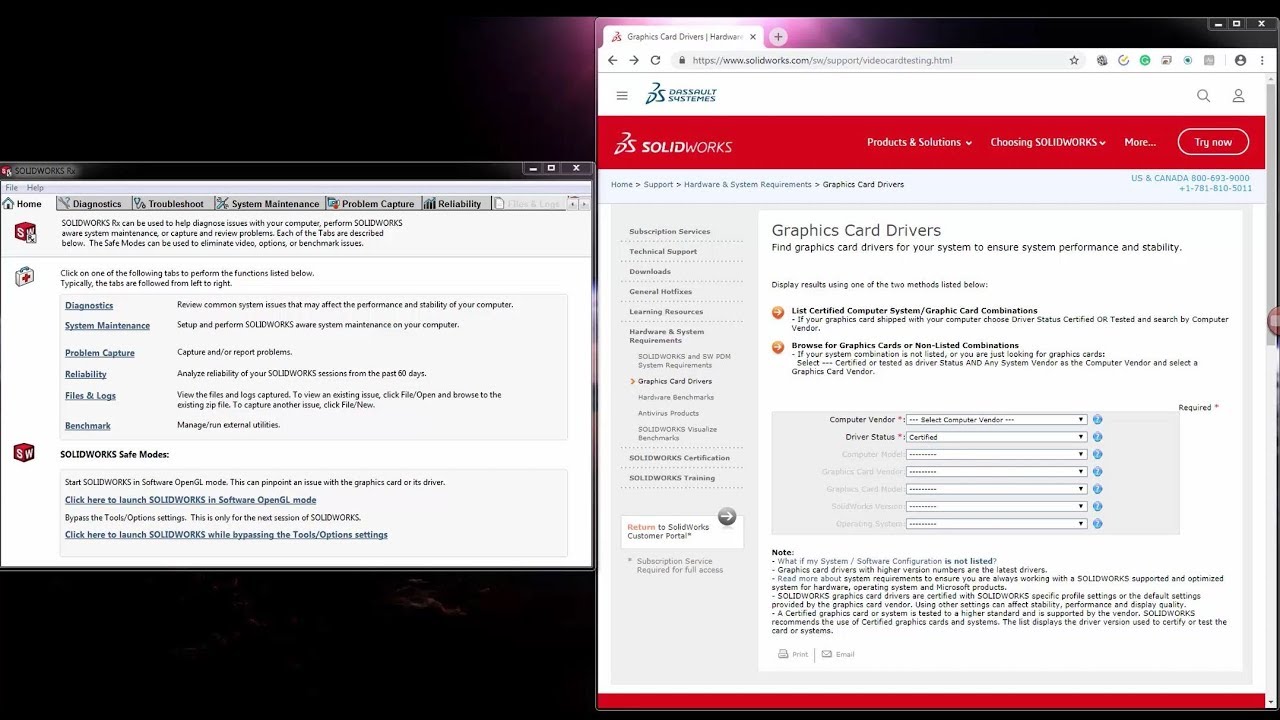Switch to the Problem Capture tab

tap(371, 203)
